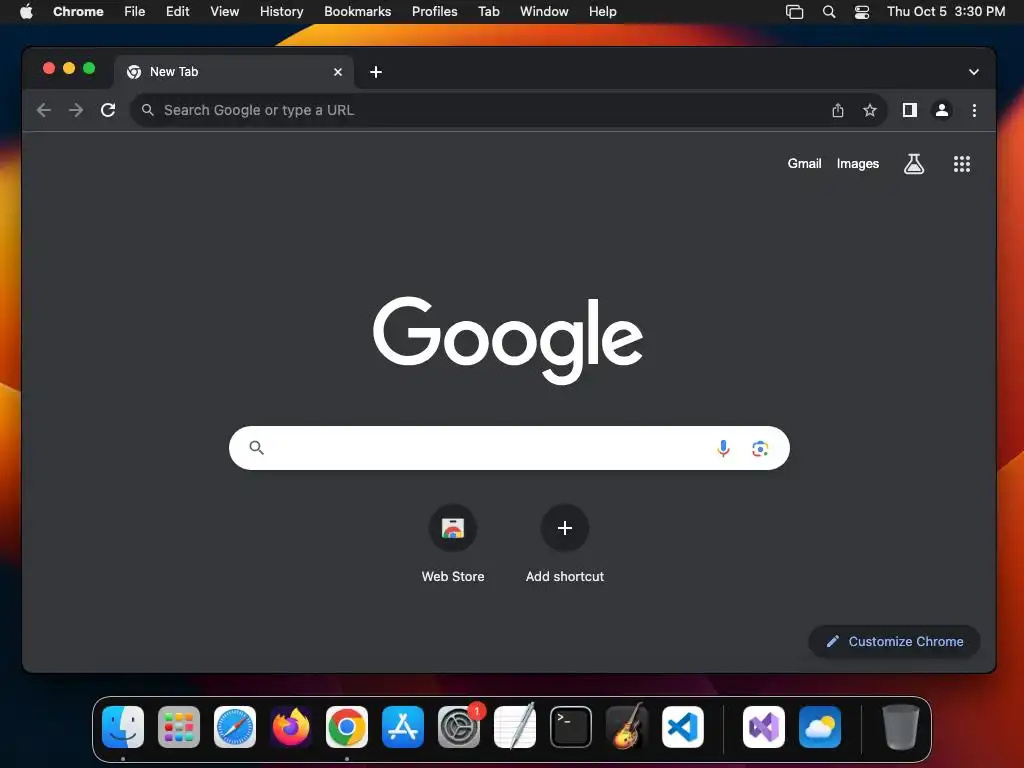This screenshot has width=1024, height=768.
Task: Open the profile avatar menu
Action: [942, 110]
